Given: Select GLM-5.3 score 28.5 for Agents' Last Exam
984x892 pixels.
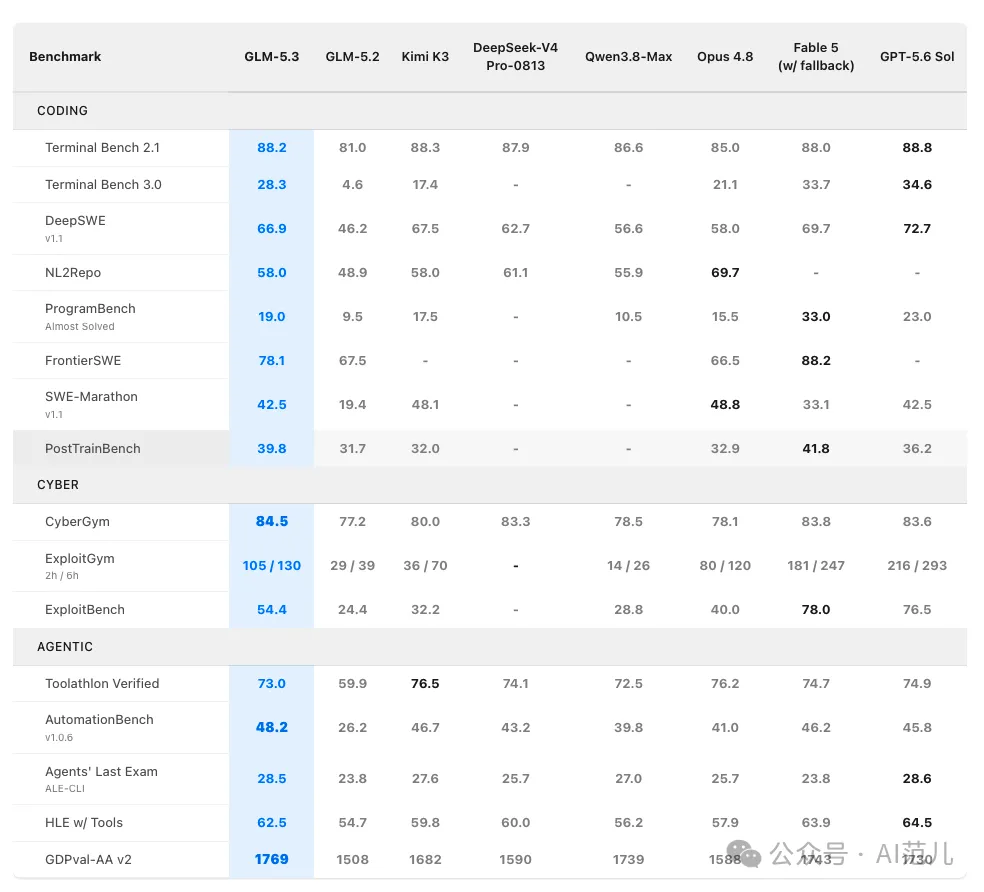Looking at the screenshot, I should pos(272,778).
